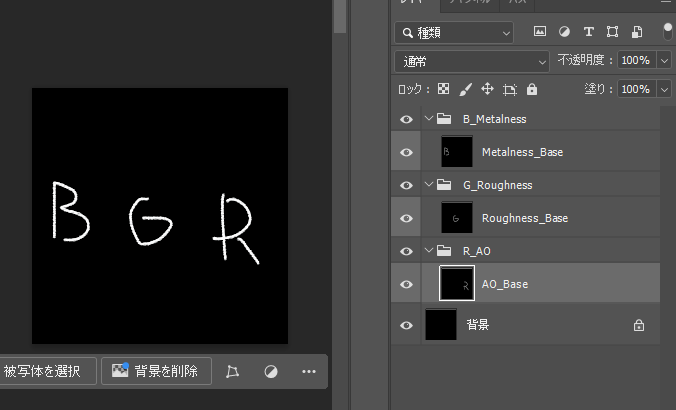Hide the Metalness_Base layer
The image size is (676, 410).
[x=406, y=152]
